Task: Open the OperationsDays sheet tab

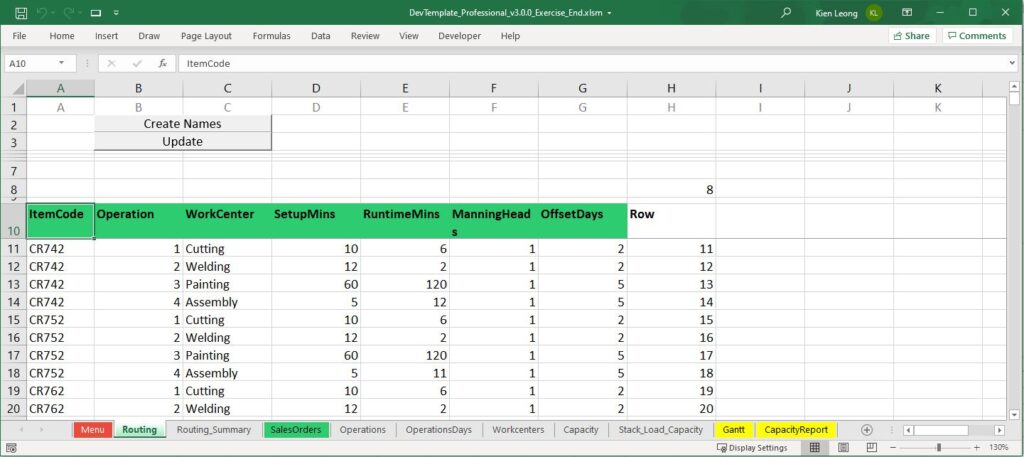Action: pyautogui.click(x=438, y=430)
